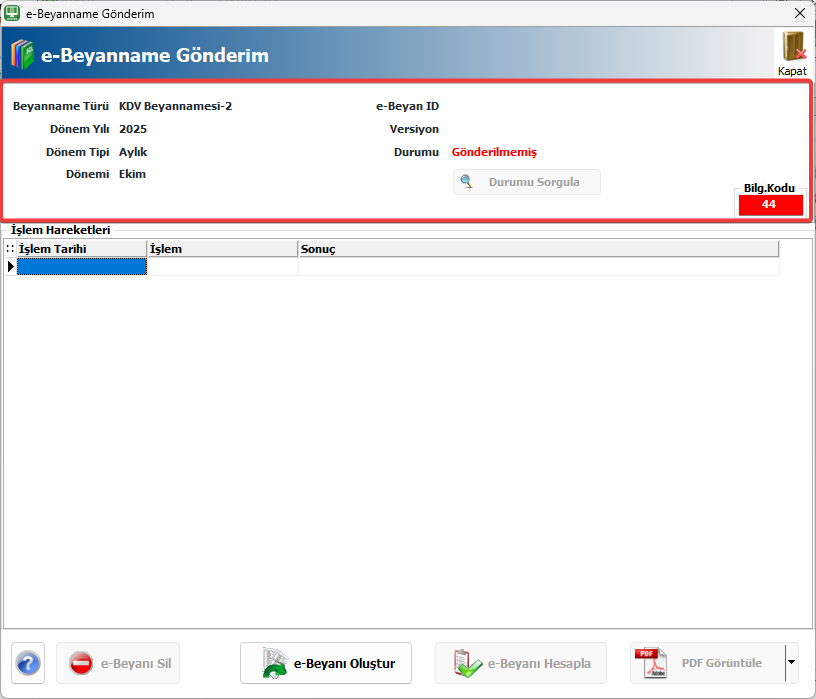
Task: Open help with the question mark icon
Action: click(x=28, y=663)
